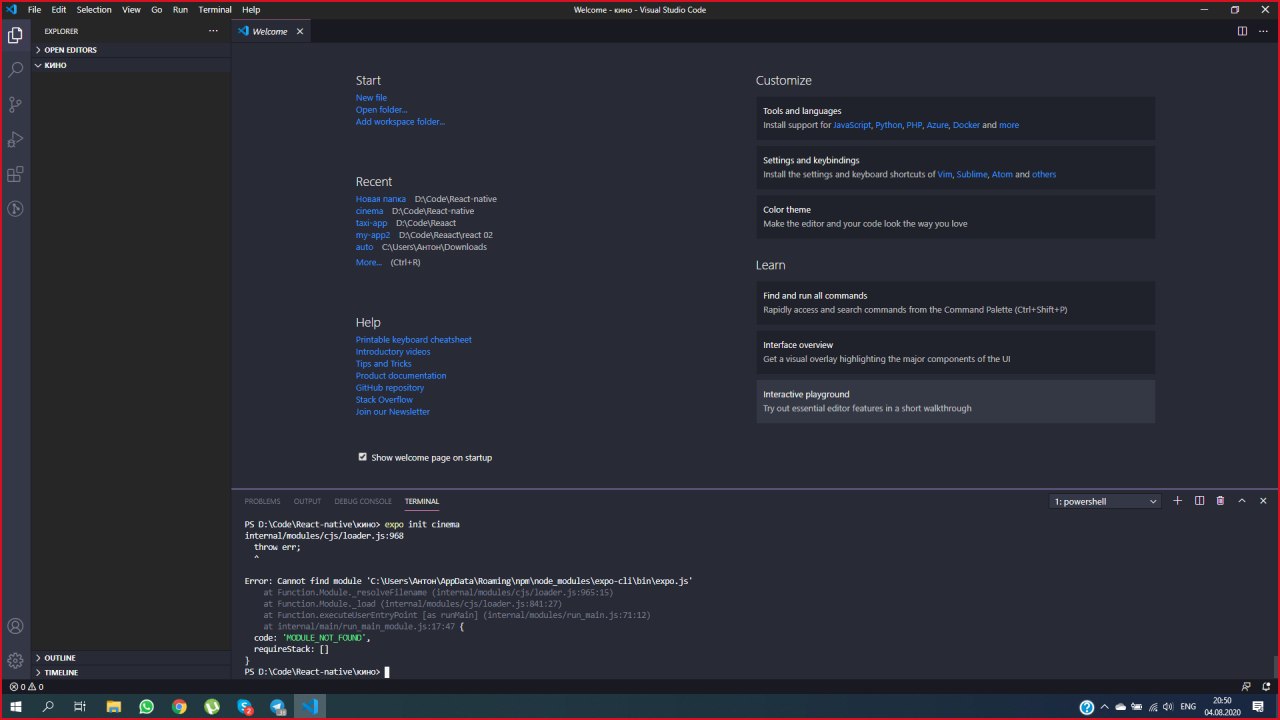This screenshot has height=720, width=1280.
Task: Open recent project cinema
Action: tap(369, 211)
